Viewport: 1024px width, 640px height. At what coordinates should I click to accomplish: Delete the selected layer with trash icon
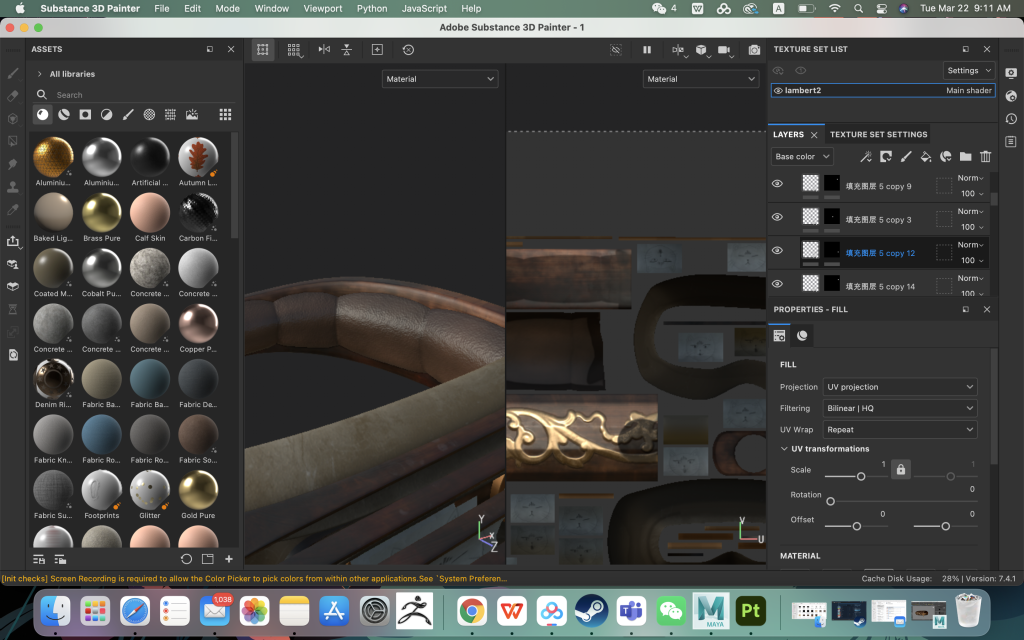tap(985, 156)
